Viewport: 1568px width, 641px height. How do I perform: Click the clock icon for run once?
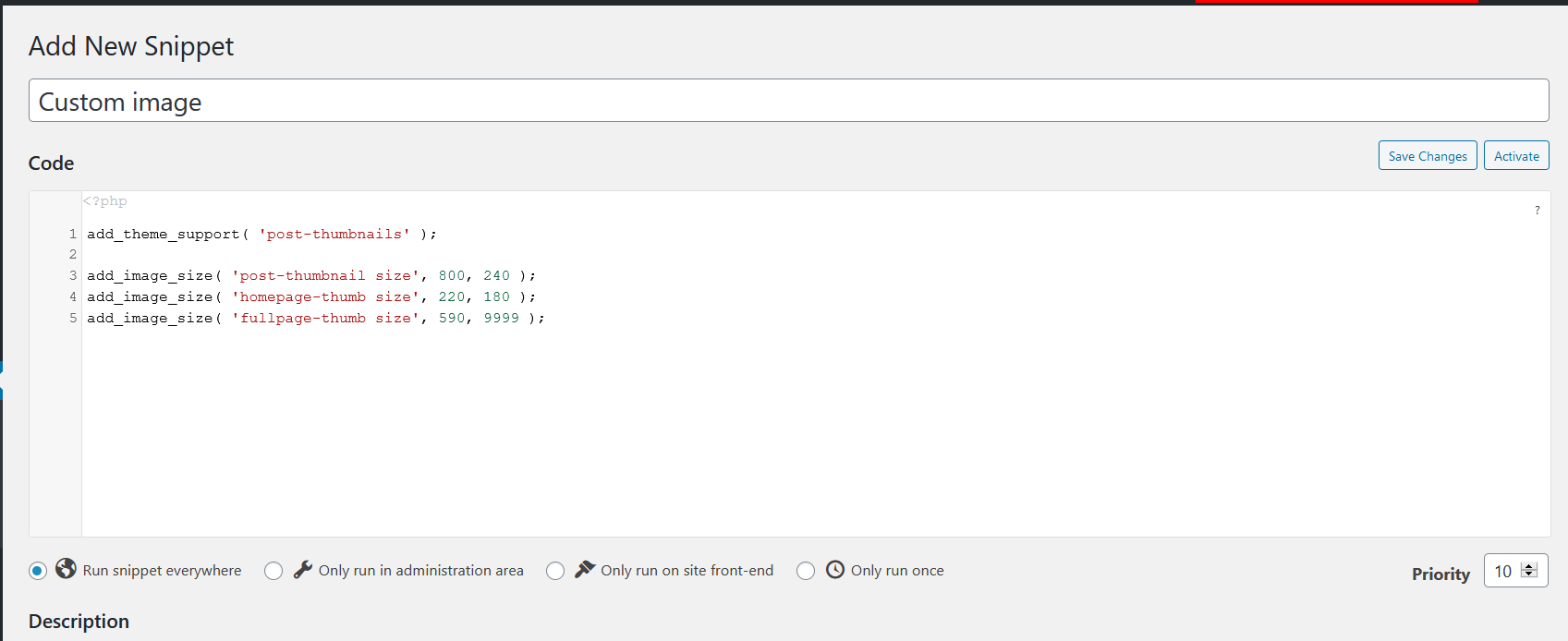click(x=835, y=569)
